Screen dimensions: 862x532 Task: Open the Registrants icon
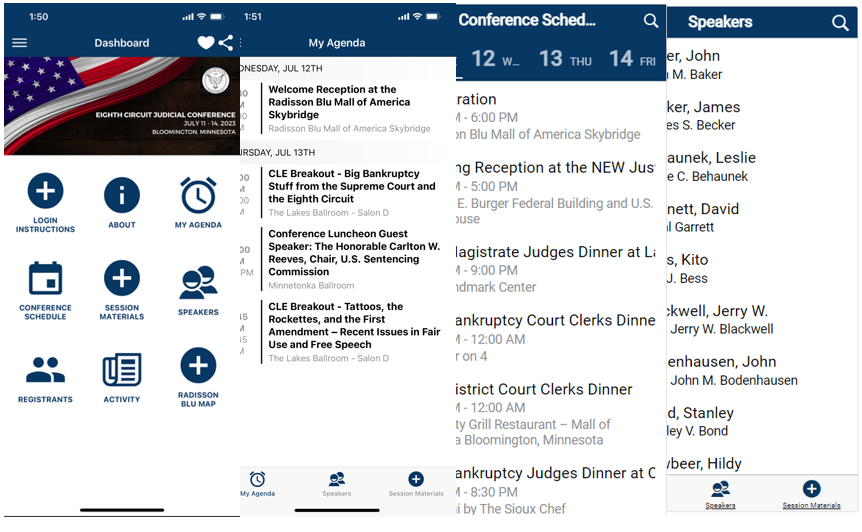(45, 379)
